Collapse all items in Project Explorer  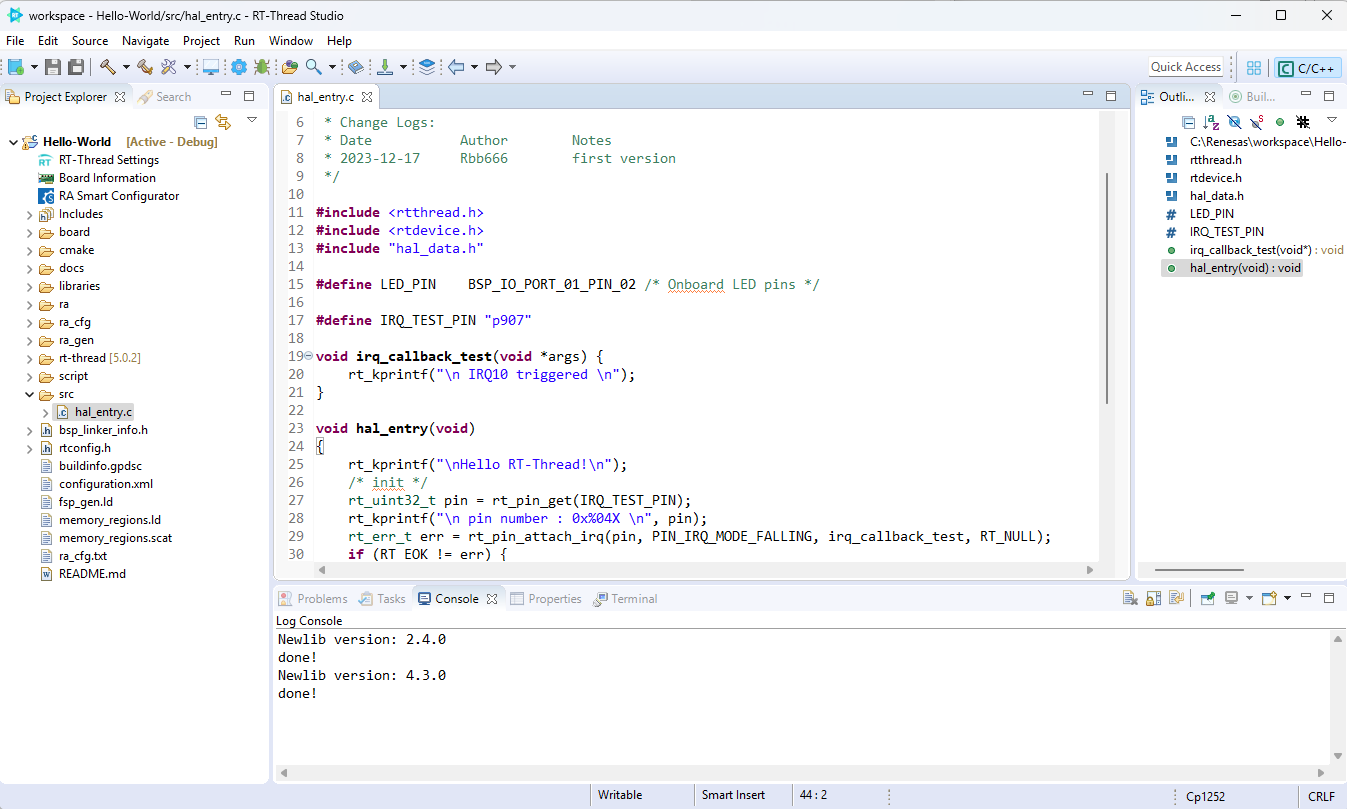200,122
